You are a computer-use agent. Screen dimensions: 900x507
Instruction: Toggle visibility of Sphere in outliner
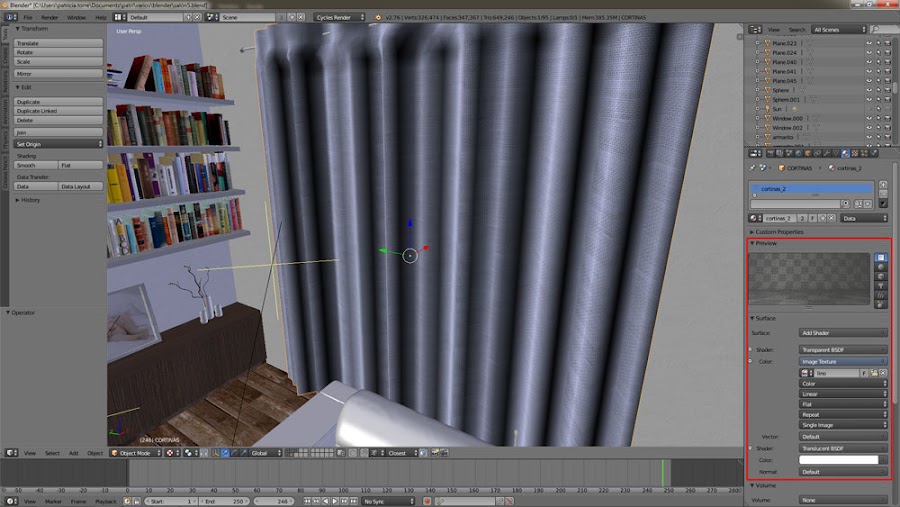(869, 90)
